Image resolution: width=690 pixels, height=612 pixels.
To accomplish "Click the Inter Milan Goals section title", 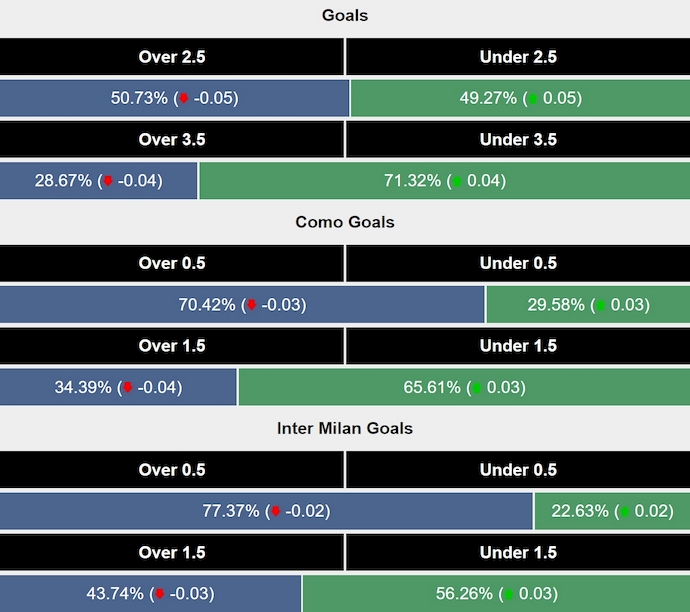I will pos(345,428).
